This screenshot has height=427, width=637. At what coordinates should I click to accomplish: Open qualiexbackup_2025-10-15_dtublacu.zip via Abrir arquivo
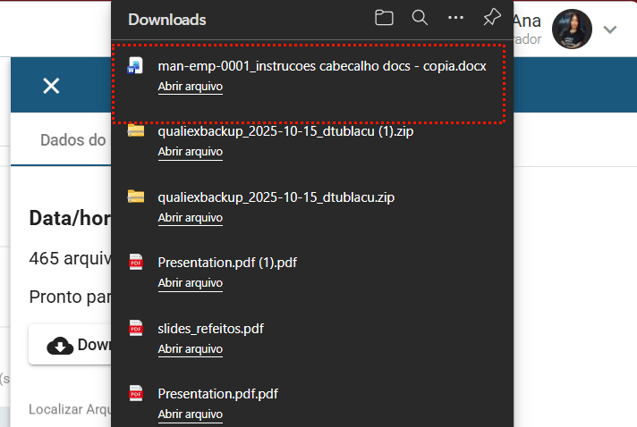click(190, 217)
